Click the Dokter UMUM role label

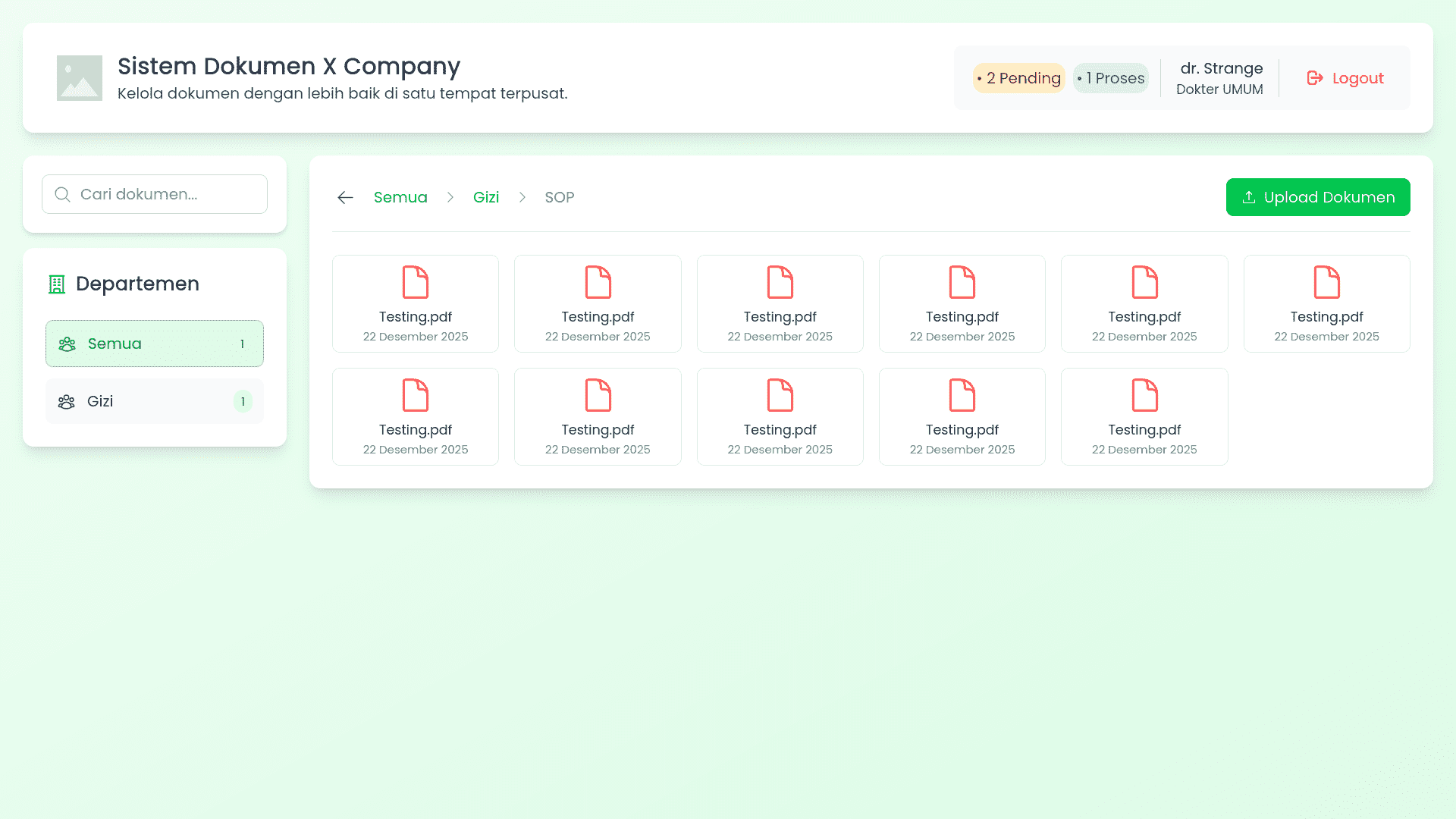tap(1219, 89)
